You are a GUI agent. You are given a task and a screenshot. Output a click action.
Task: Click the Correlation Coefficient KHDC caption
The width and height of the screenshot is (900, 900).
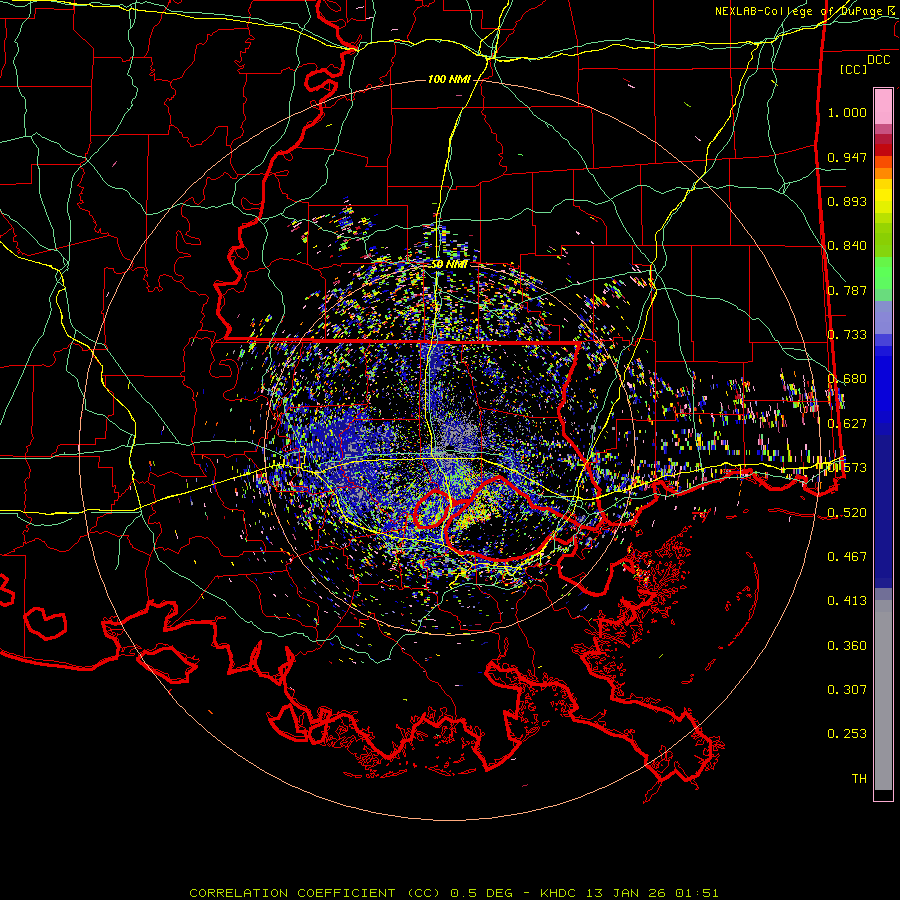[x=454, y=893]
